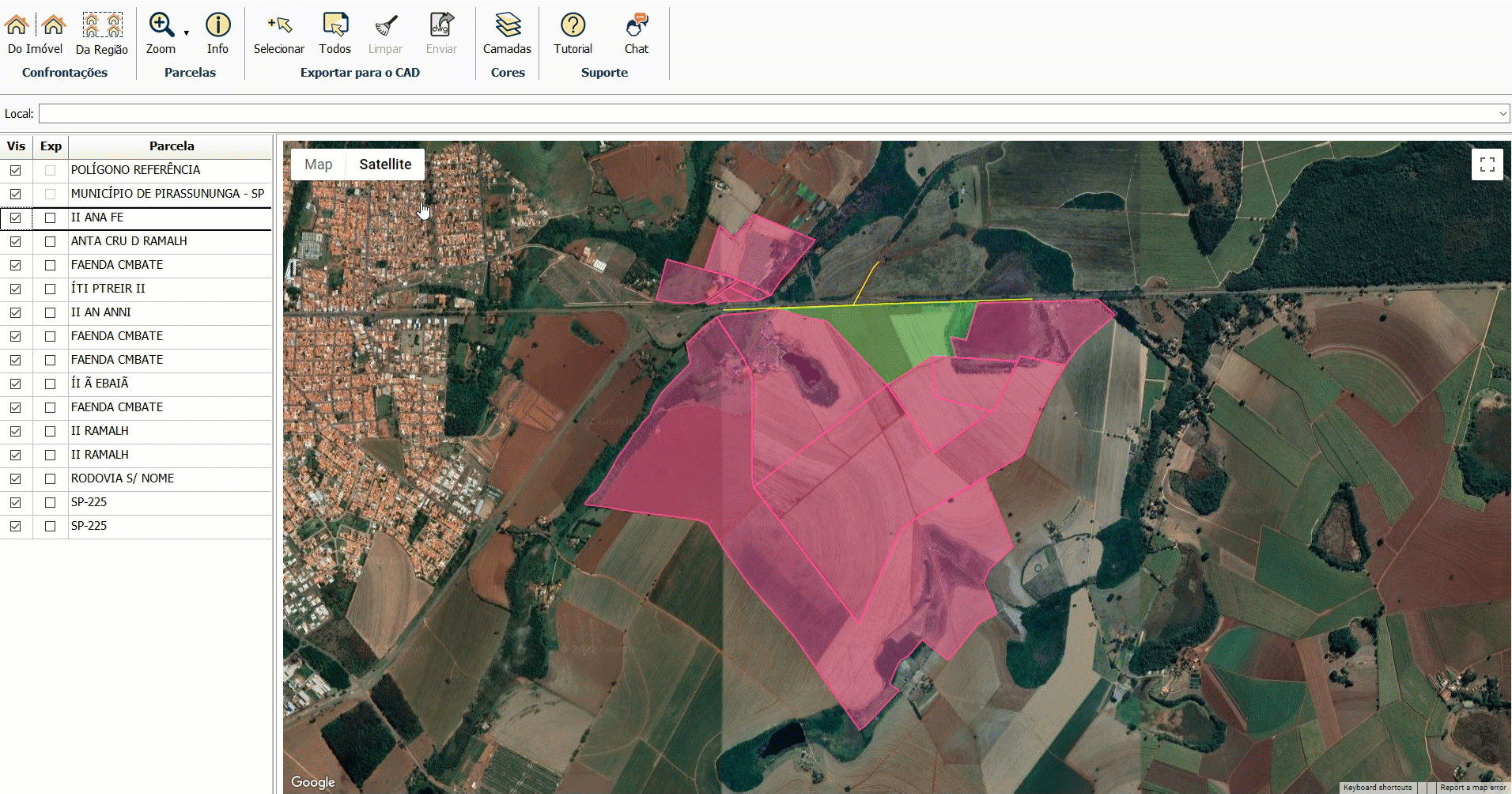Uncheck visibility for RODOVIA S/ NOME
This screenshot has width=1512, height=794.
tap(16, 478)
